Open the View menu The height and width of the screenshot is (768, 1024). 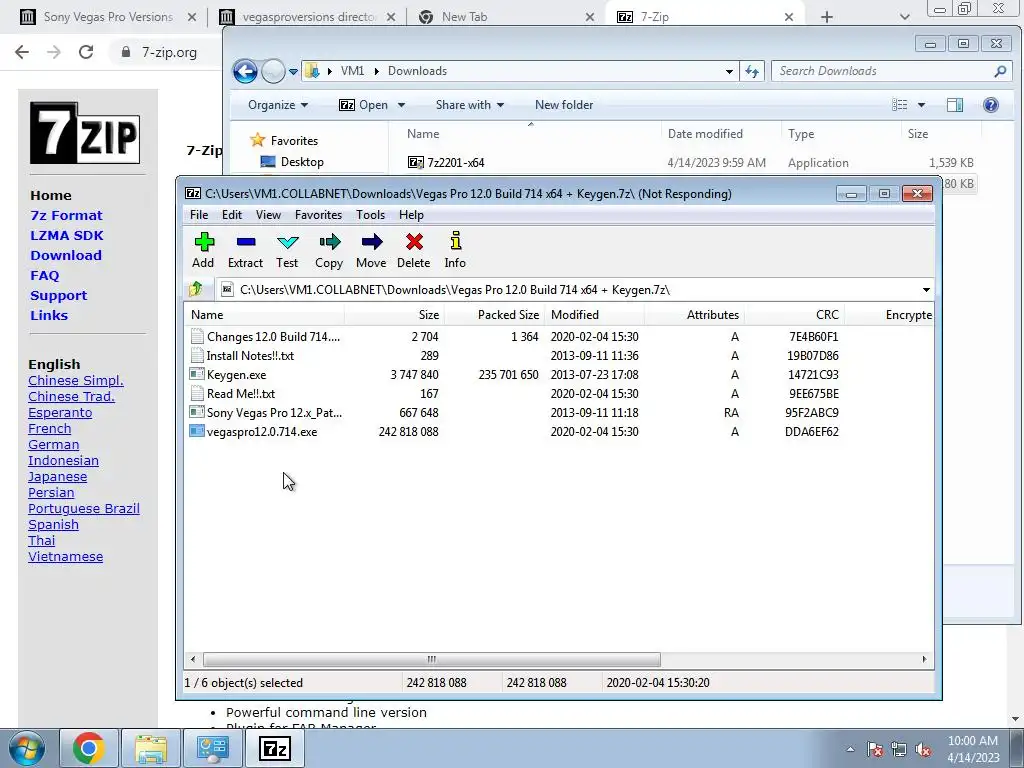click(268, 215)
